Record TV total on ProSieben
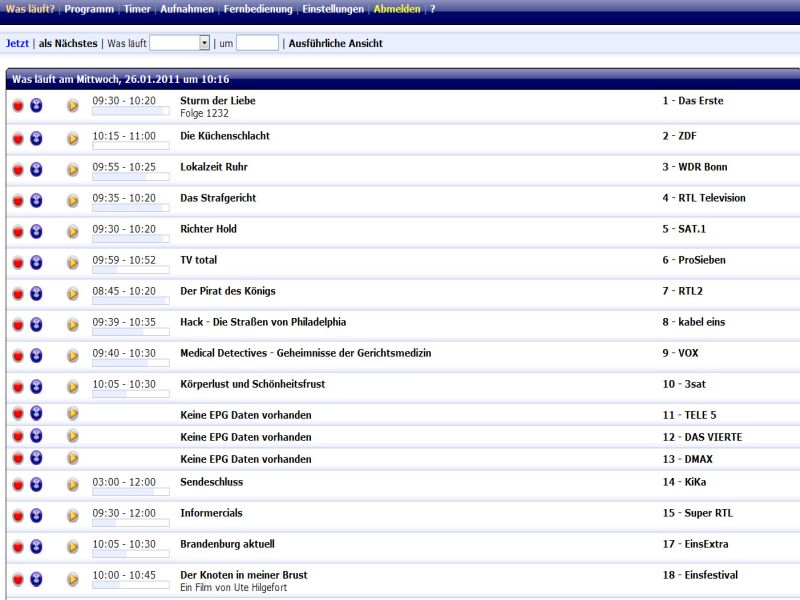Viewport: 800px width, 600px height. coord(18,262)
